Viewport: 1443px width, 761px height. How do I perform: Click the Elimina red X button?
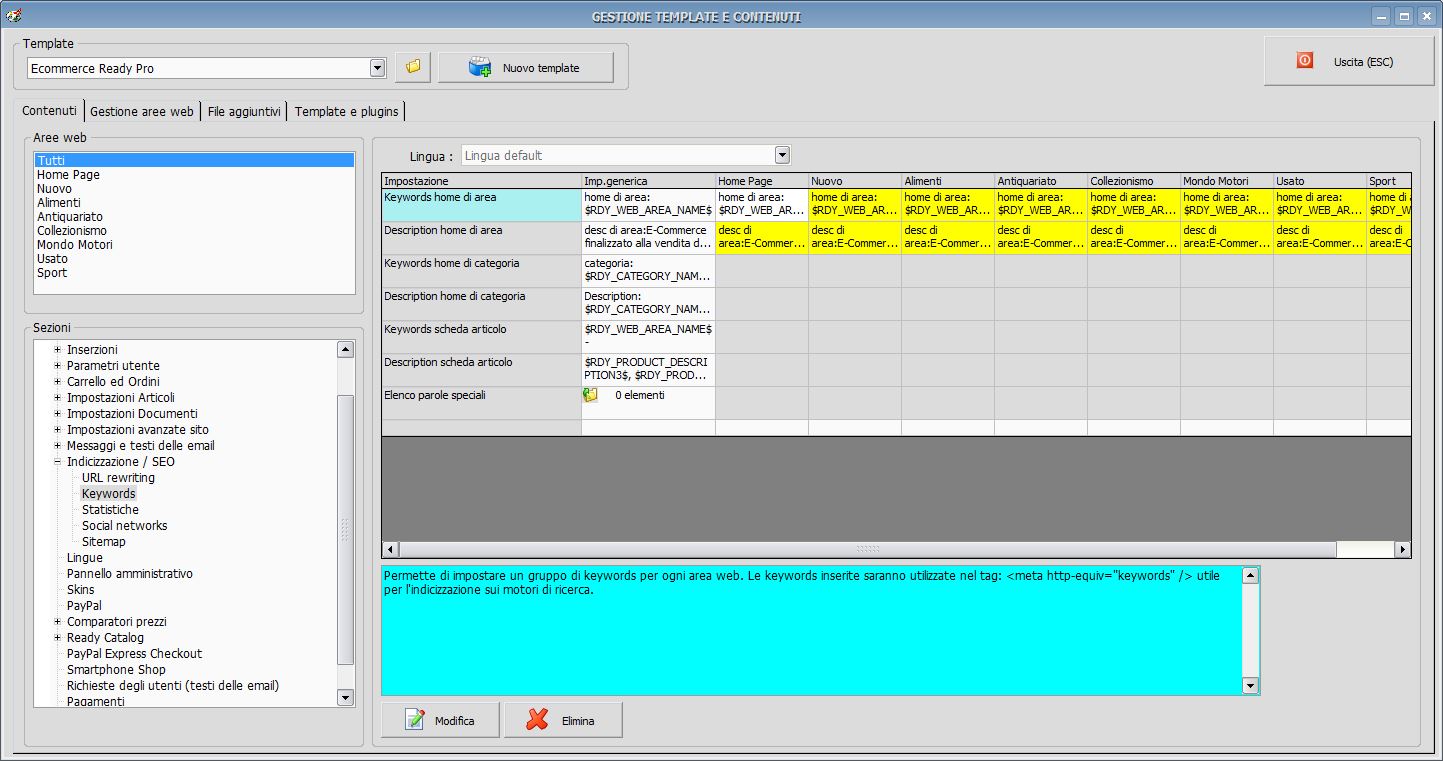[563, 720]
